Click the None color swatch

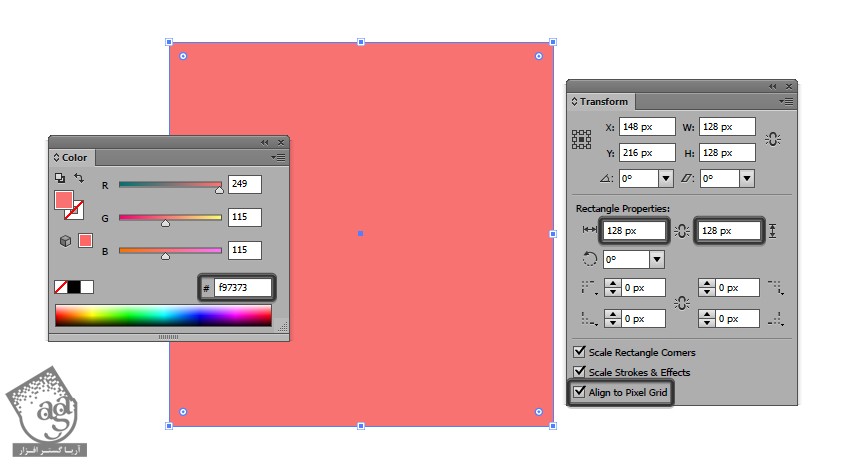point(61,287)
